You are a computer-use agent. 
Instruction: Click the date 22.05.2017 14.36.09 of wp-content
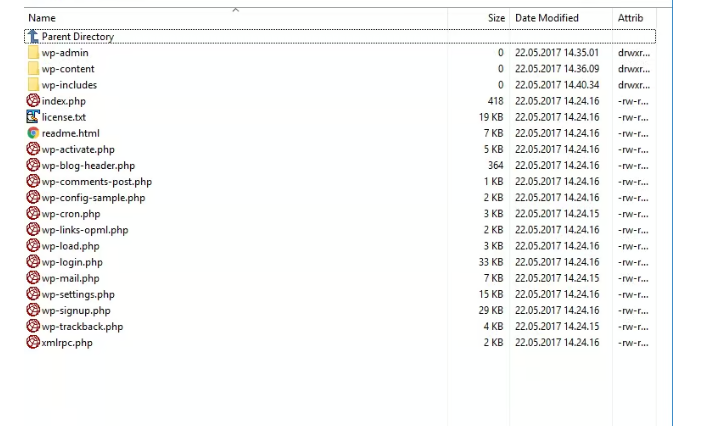557,69
